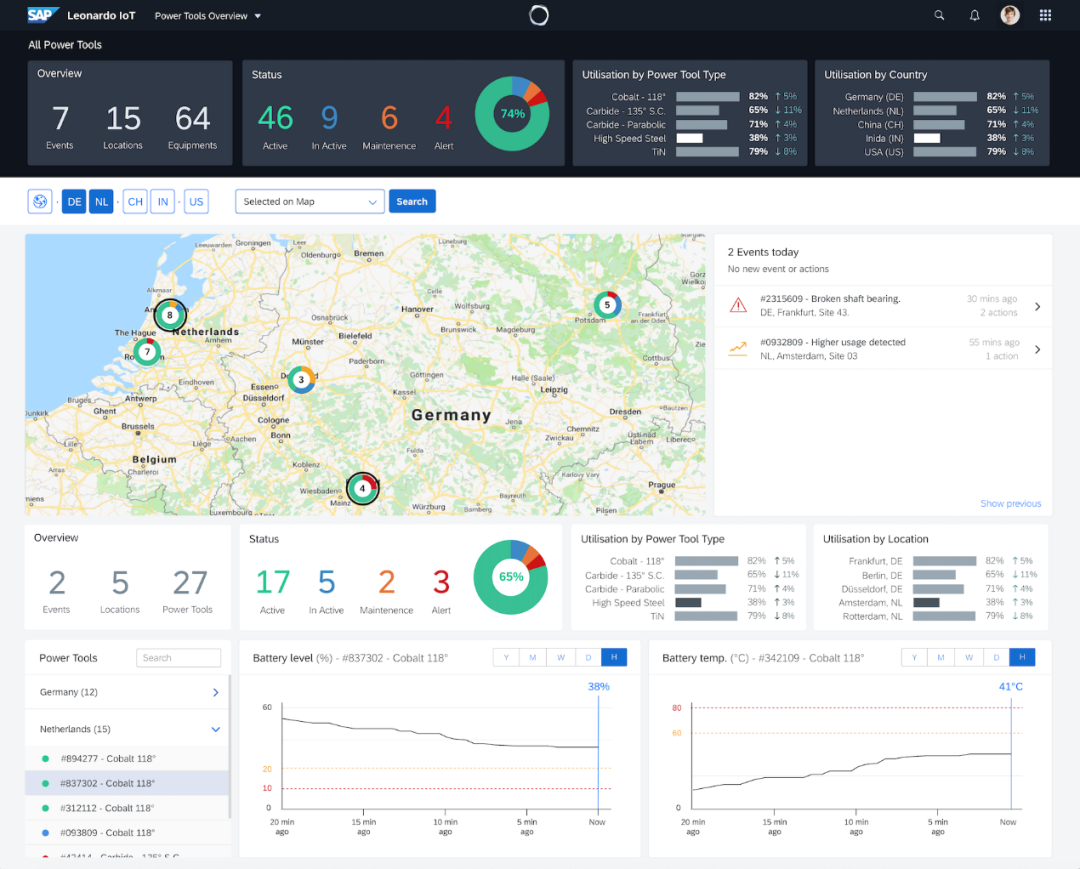Toggle the US country filter

(x=196, y=201)
